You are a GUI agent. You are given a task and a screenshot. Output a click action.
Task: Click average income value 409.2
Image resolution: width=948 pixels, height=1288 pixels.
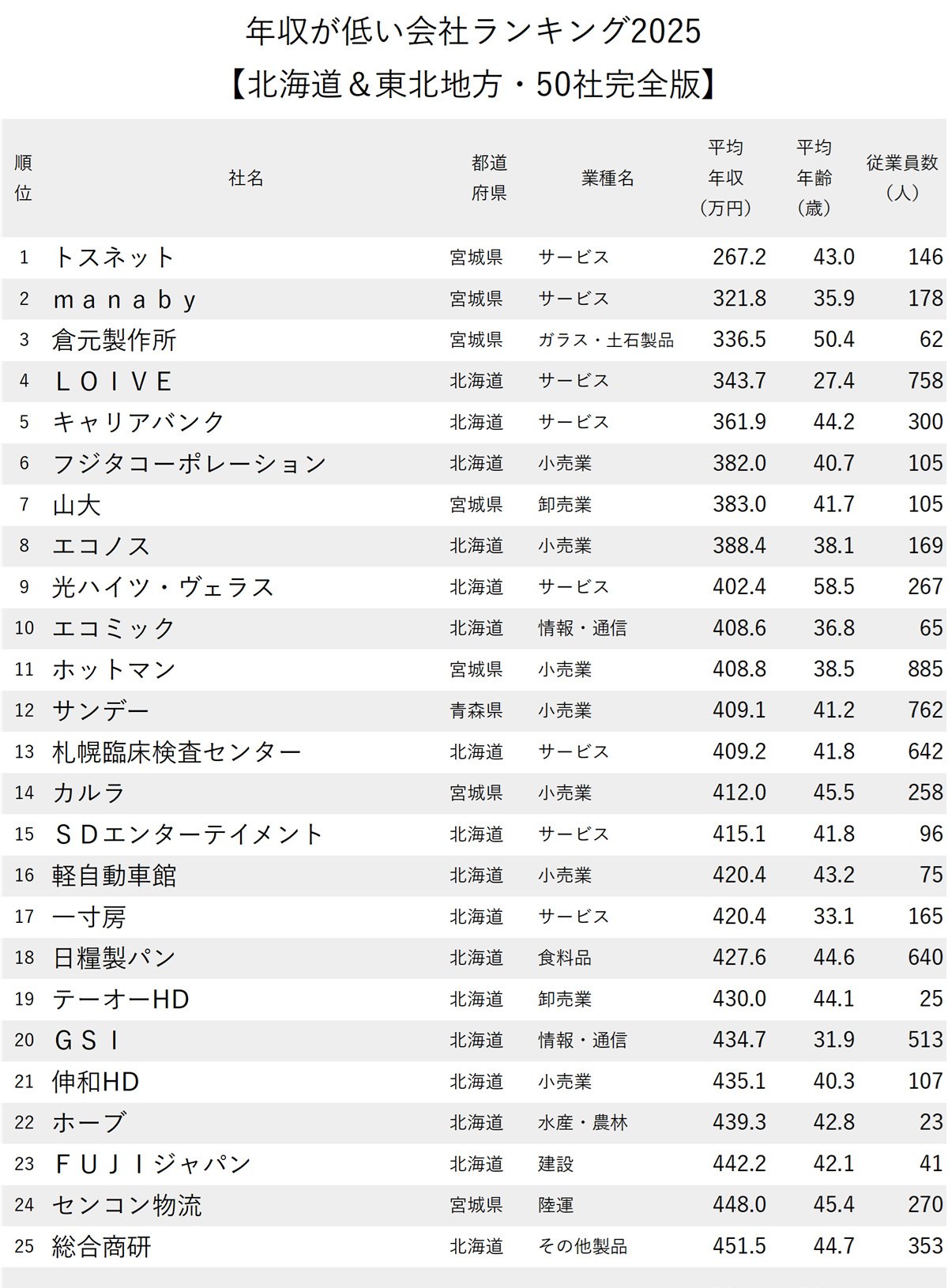tap(739, 751)
